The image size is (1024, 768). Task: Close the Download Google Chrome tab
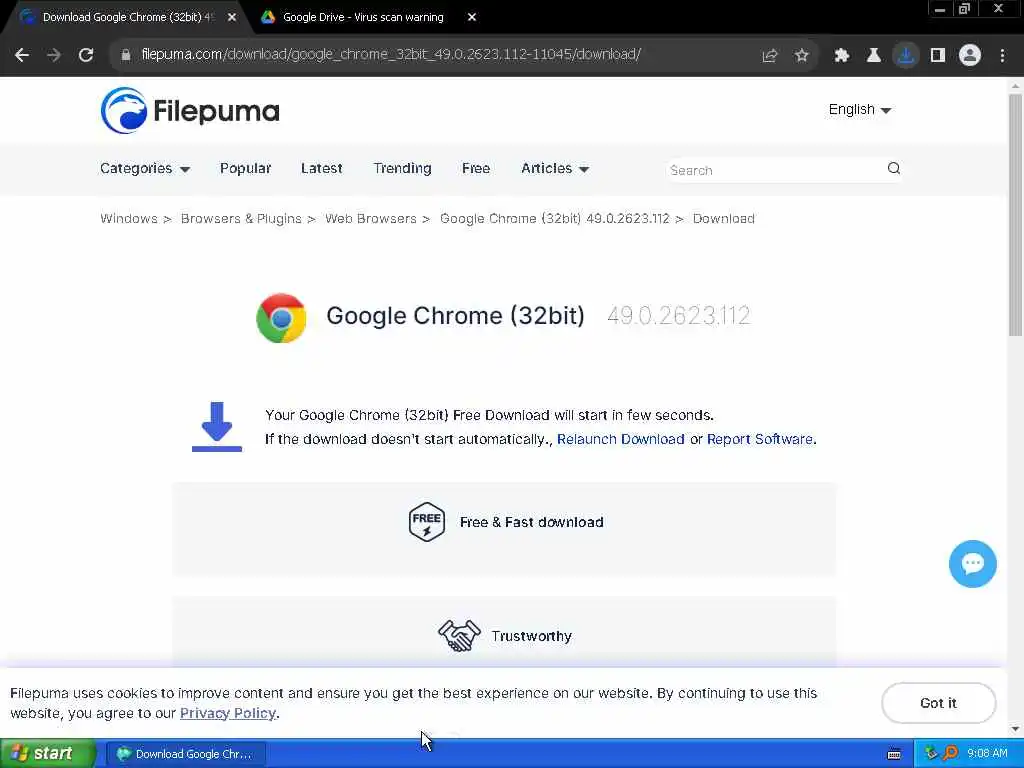(232, 18)
